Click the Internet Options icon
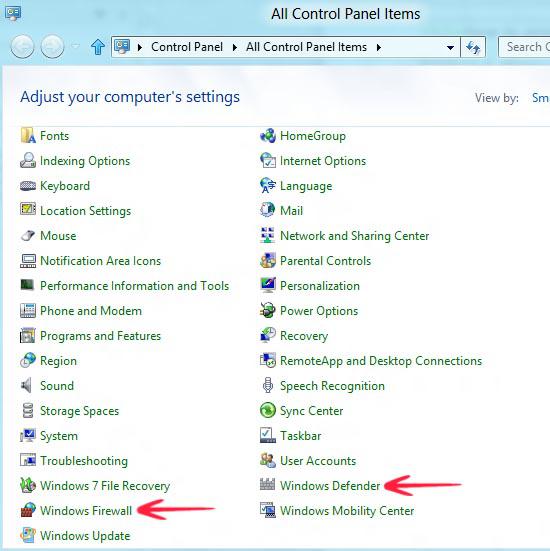 (268, 161)
